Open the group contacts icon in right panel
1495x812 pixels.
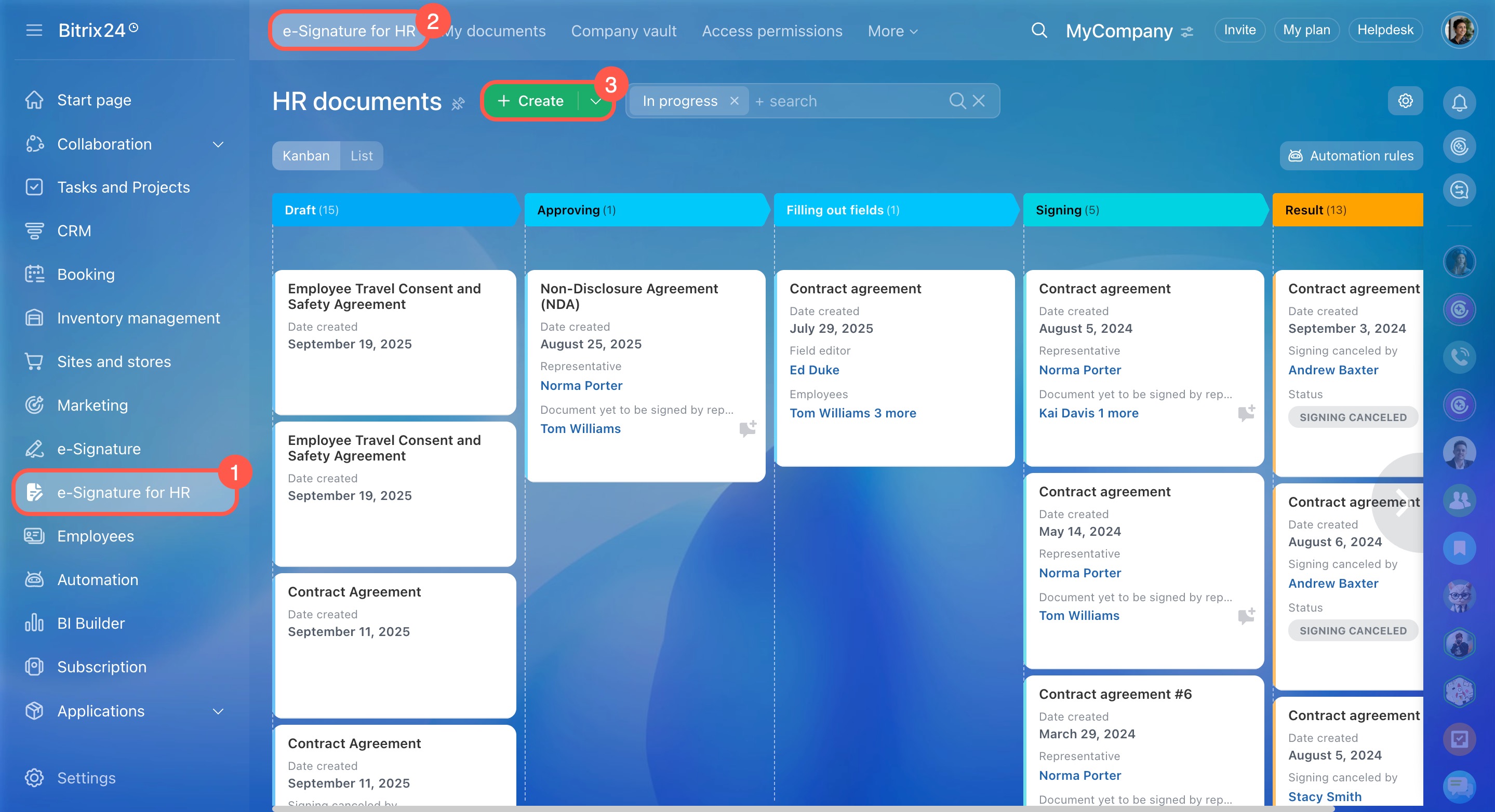[1459, 500]
